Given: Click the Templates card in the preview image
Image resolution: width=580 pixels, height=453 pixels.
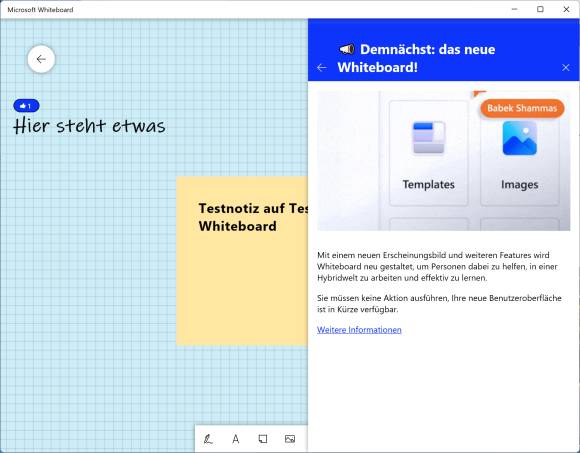Looking at the screenshot, I should click(429, 153).
